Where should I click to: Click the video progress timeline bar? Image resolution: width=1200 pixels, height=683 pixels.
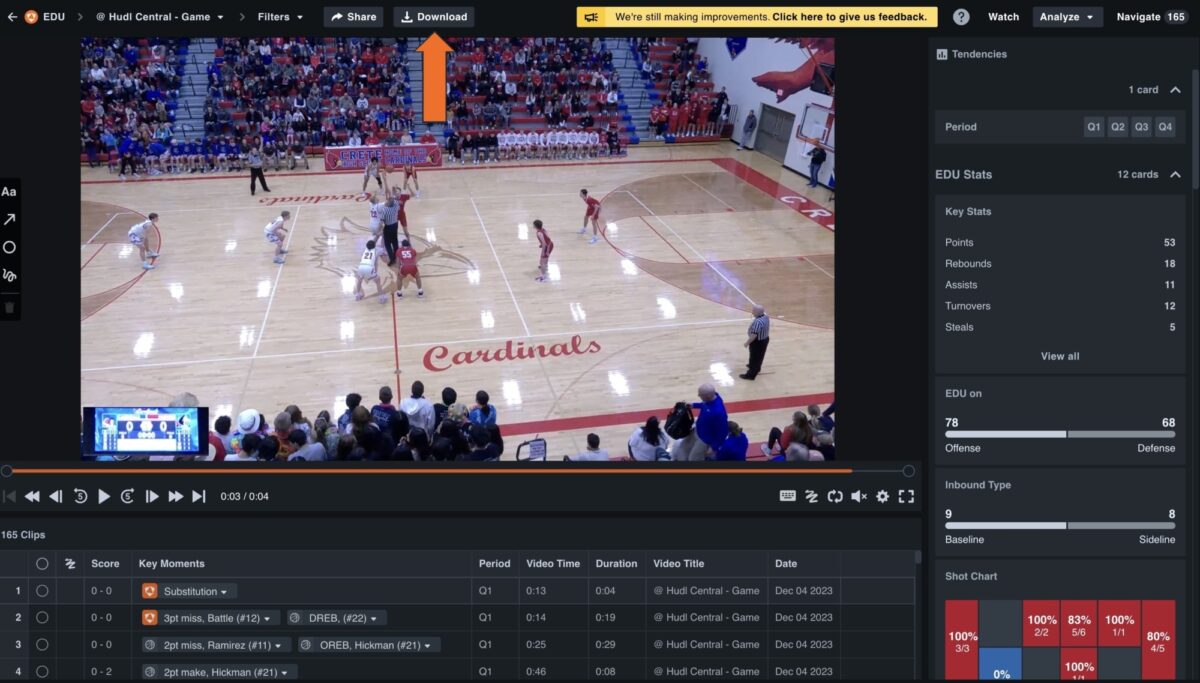tap(457, 471)
